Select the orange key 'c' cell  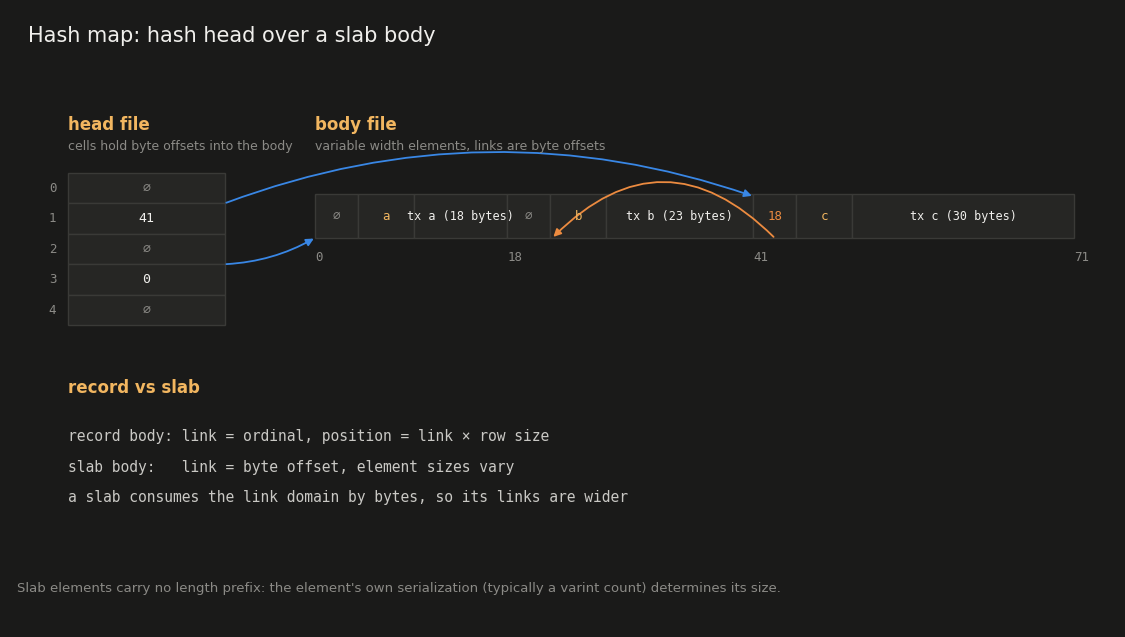824,216
